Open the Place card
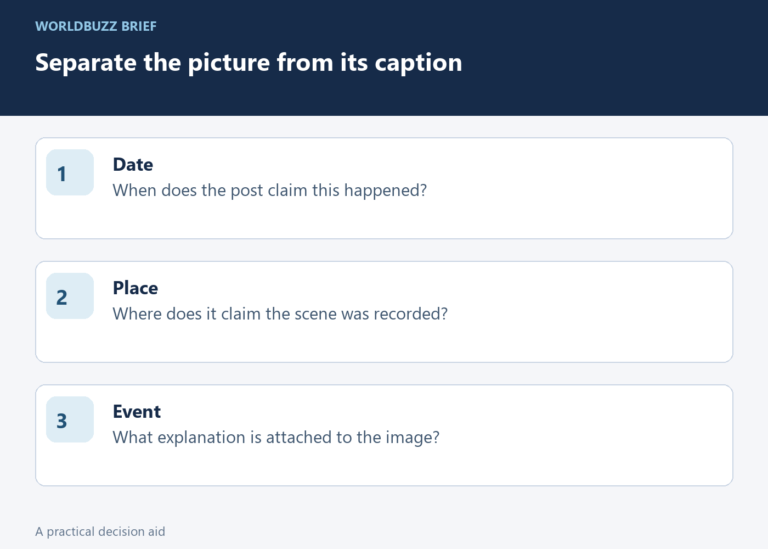This screenshot has width=768, height=549. coord(384,311)
